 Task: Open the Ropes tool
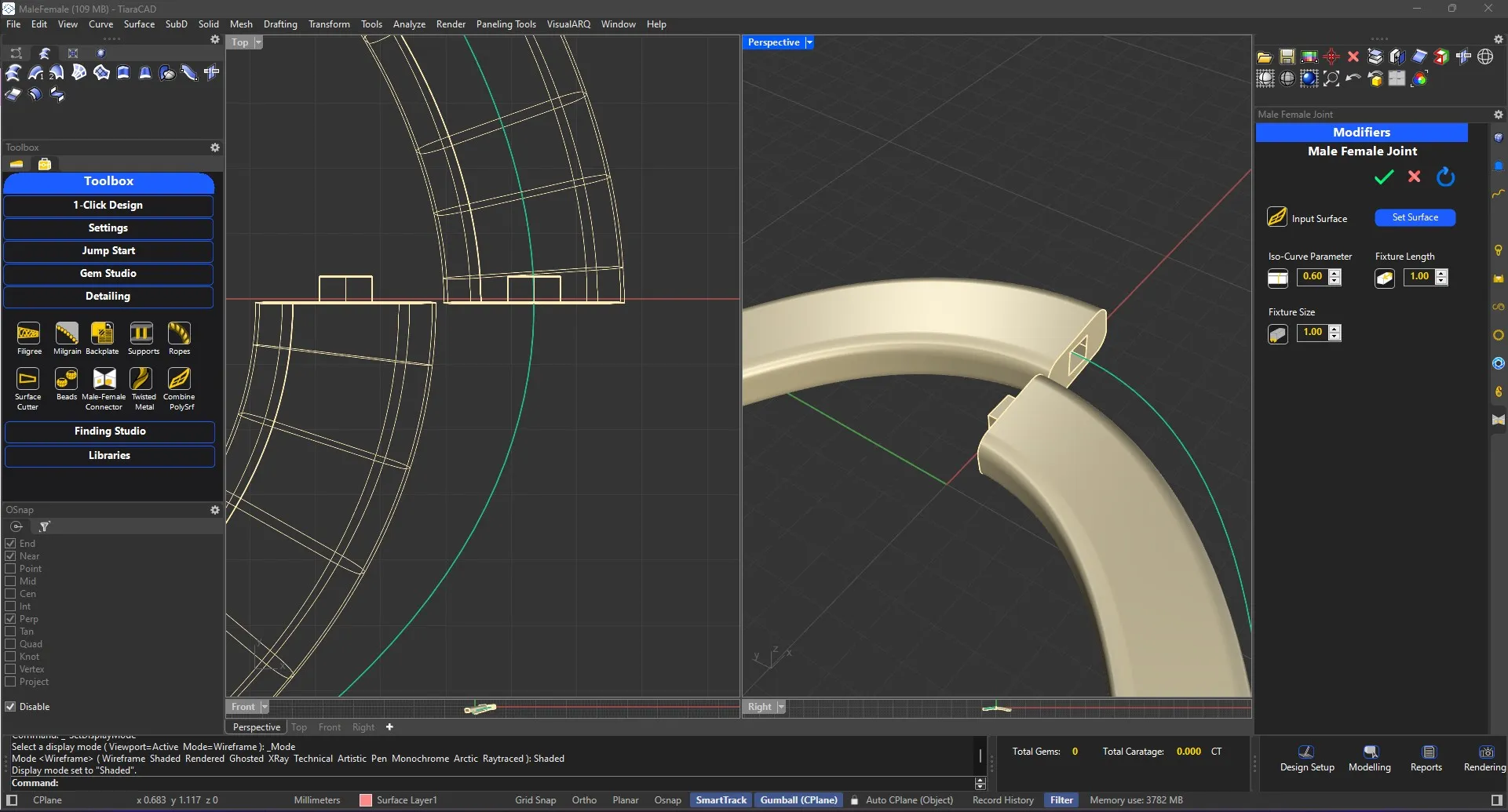(x=179, y=334)
